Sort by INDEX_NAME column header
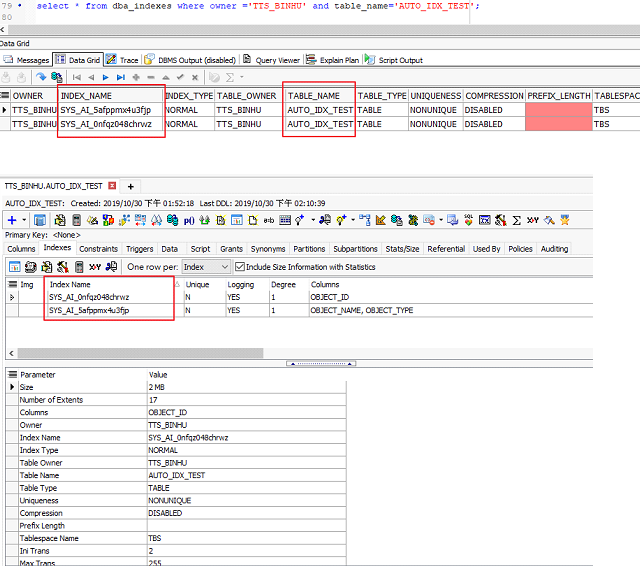Viewport: 640px width, 566px height. [111, 96]
